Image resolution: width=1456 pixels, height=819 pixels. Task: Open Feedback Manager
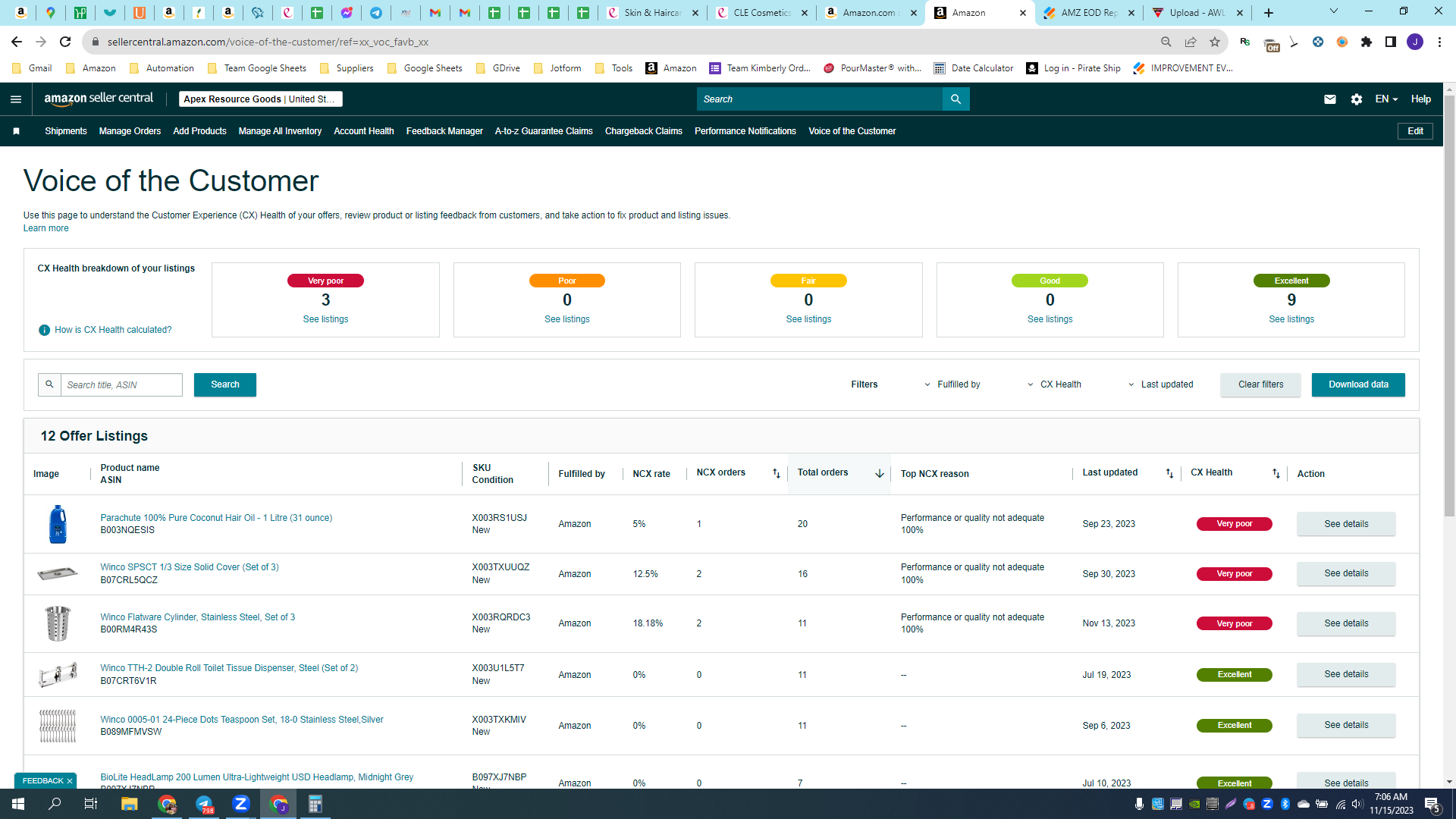click(x=444, y=131)
